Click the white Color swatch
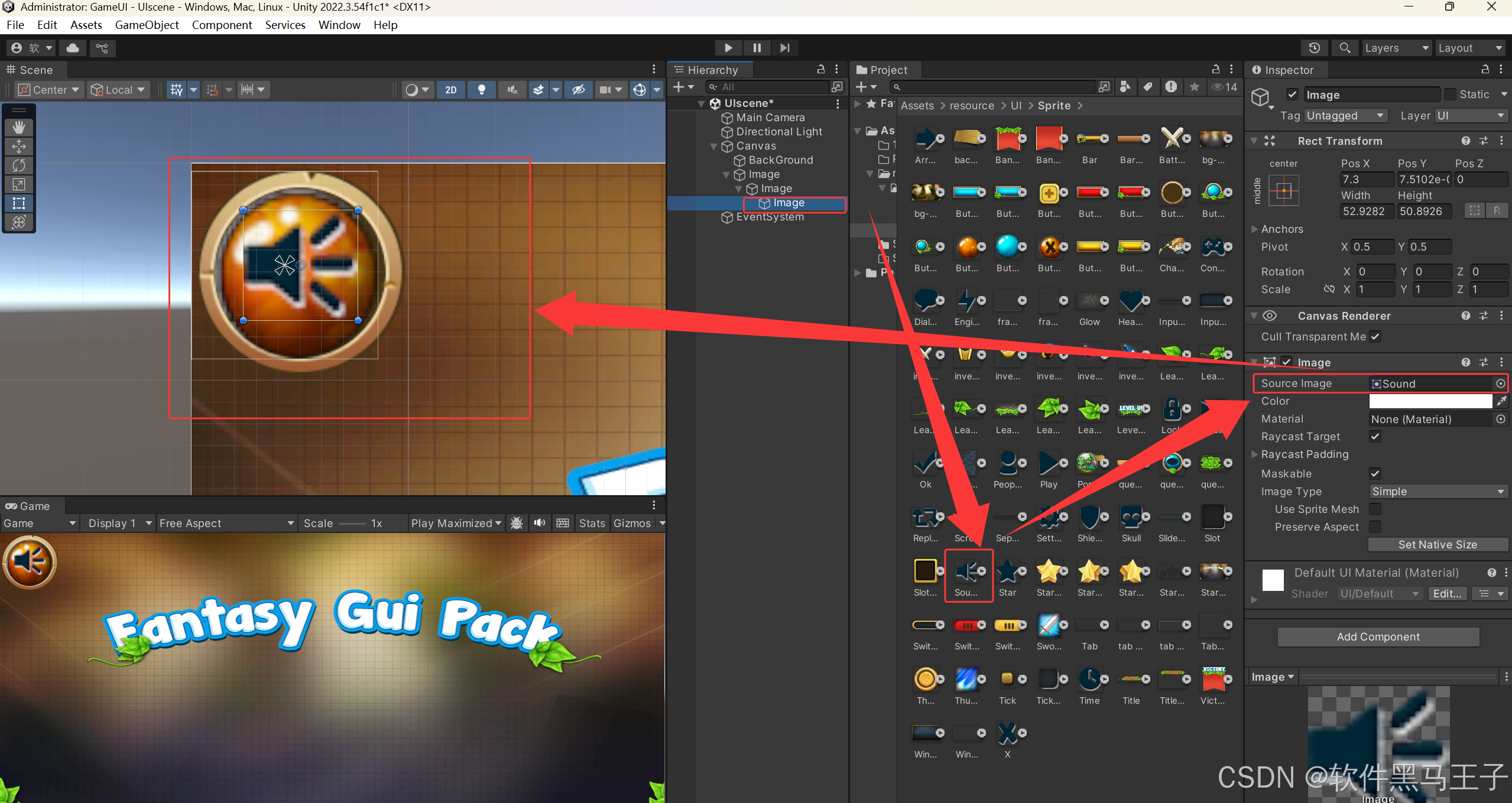The image size is (1512, 803). (1430, 401)
